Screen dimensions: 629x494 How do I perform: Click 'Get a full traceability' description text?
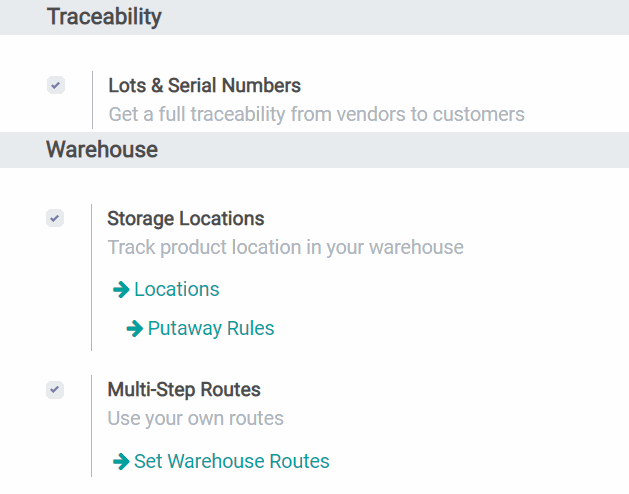tap(316, 115)
